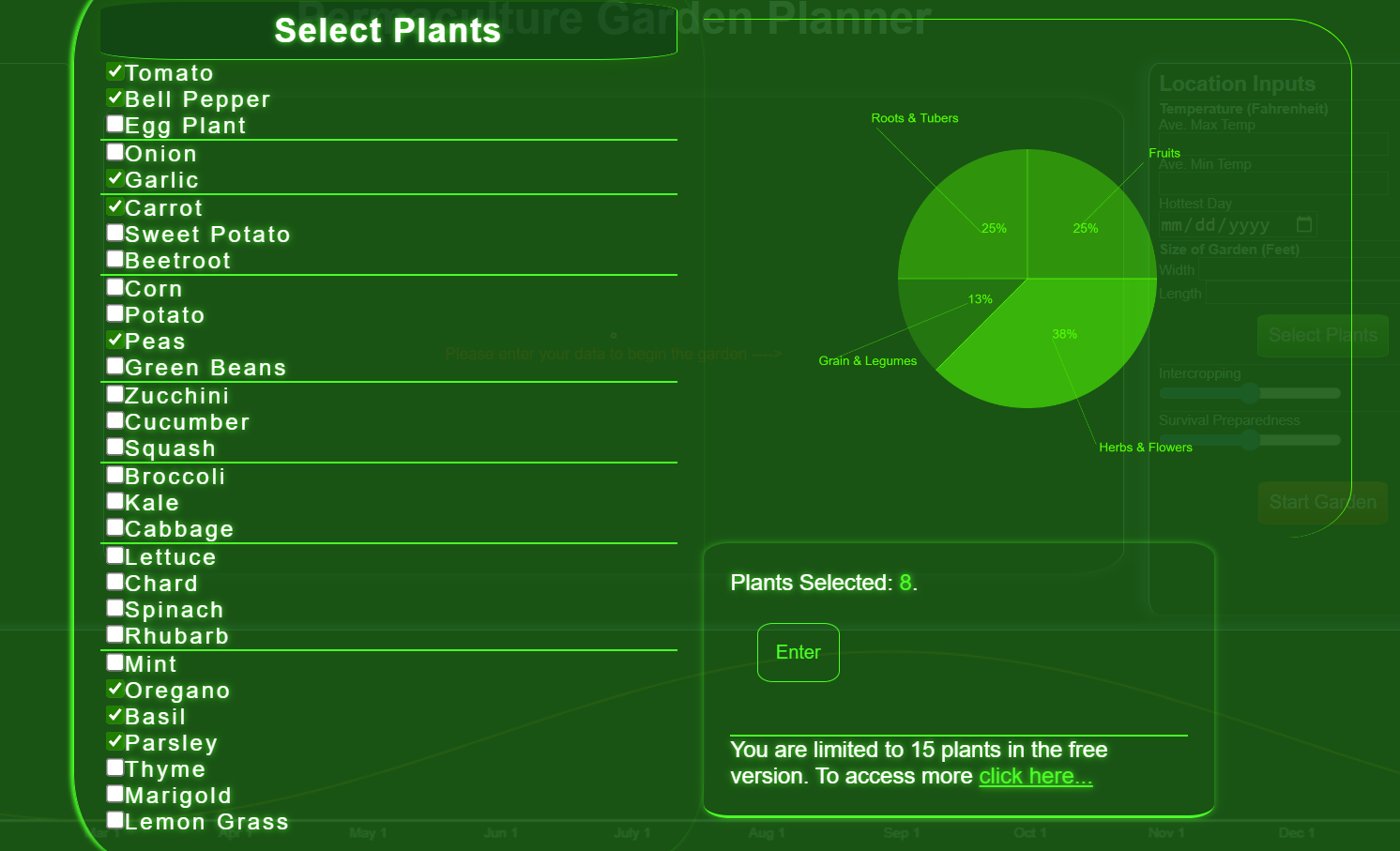Adjust the Intercropping slider

coord(1249,393)
